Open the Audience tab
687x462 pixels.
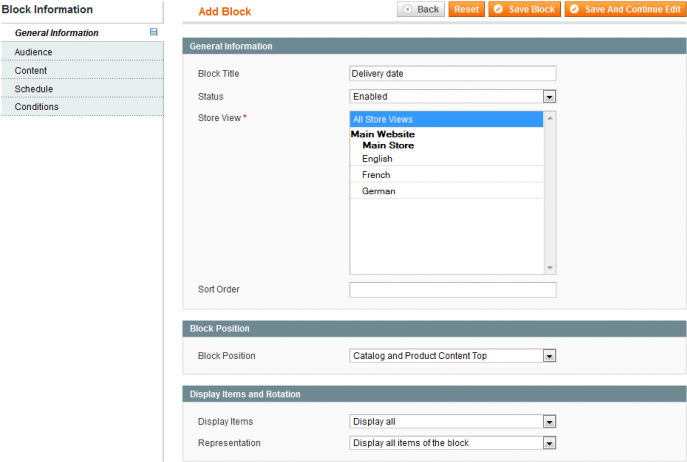point(82,52)
